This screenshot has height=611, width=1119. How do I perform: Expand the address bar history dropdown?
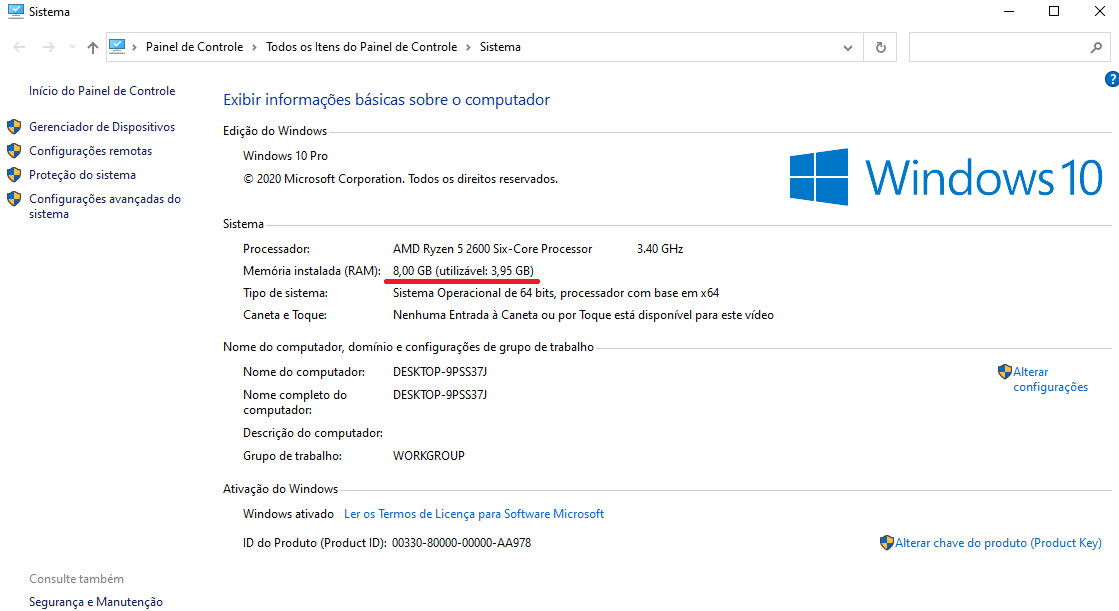coord(848,48)
